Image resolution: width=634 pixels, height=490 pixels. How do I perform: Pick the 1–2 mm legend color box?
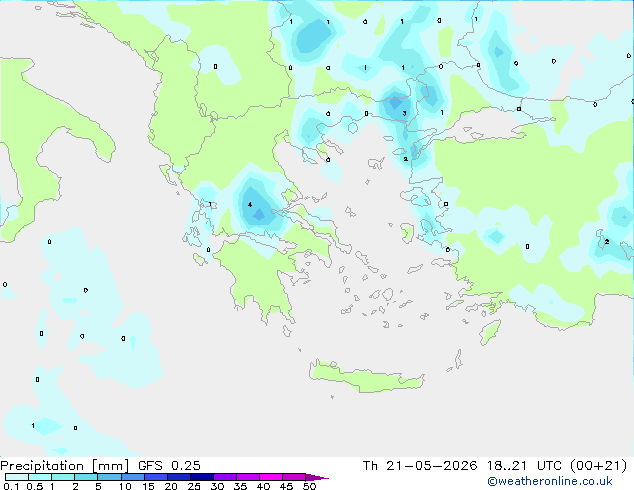click(63, 477)
